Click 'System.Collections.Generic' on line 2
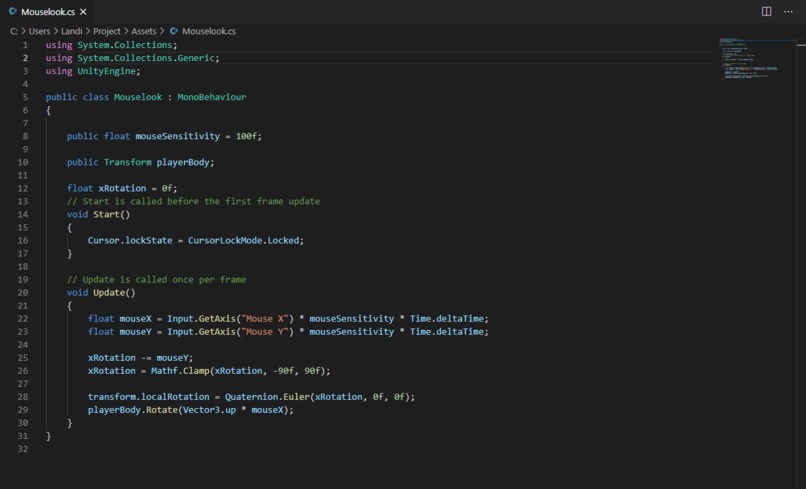806x489 pixels. (145, 58)
